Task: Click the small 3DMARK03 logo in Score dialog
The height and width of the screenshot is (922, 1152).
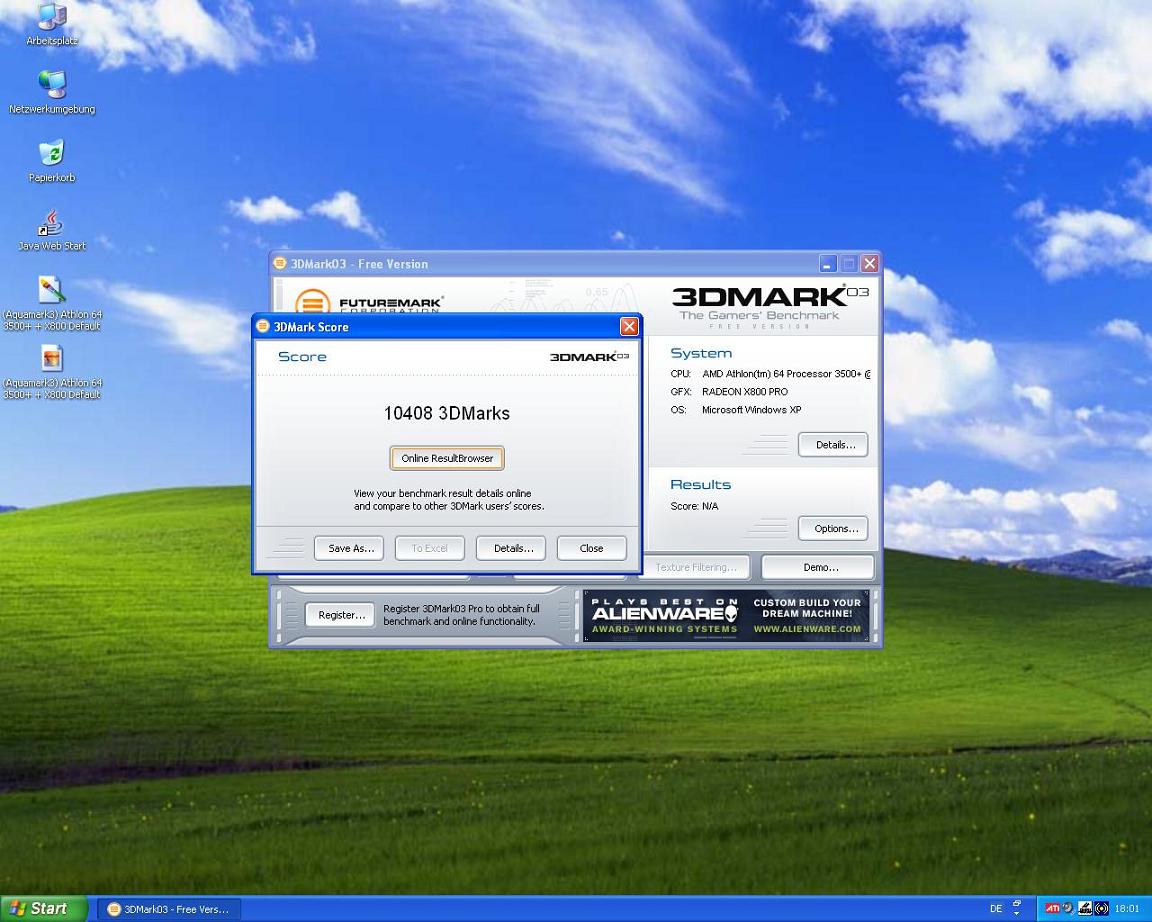Action: pos(589,356)
